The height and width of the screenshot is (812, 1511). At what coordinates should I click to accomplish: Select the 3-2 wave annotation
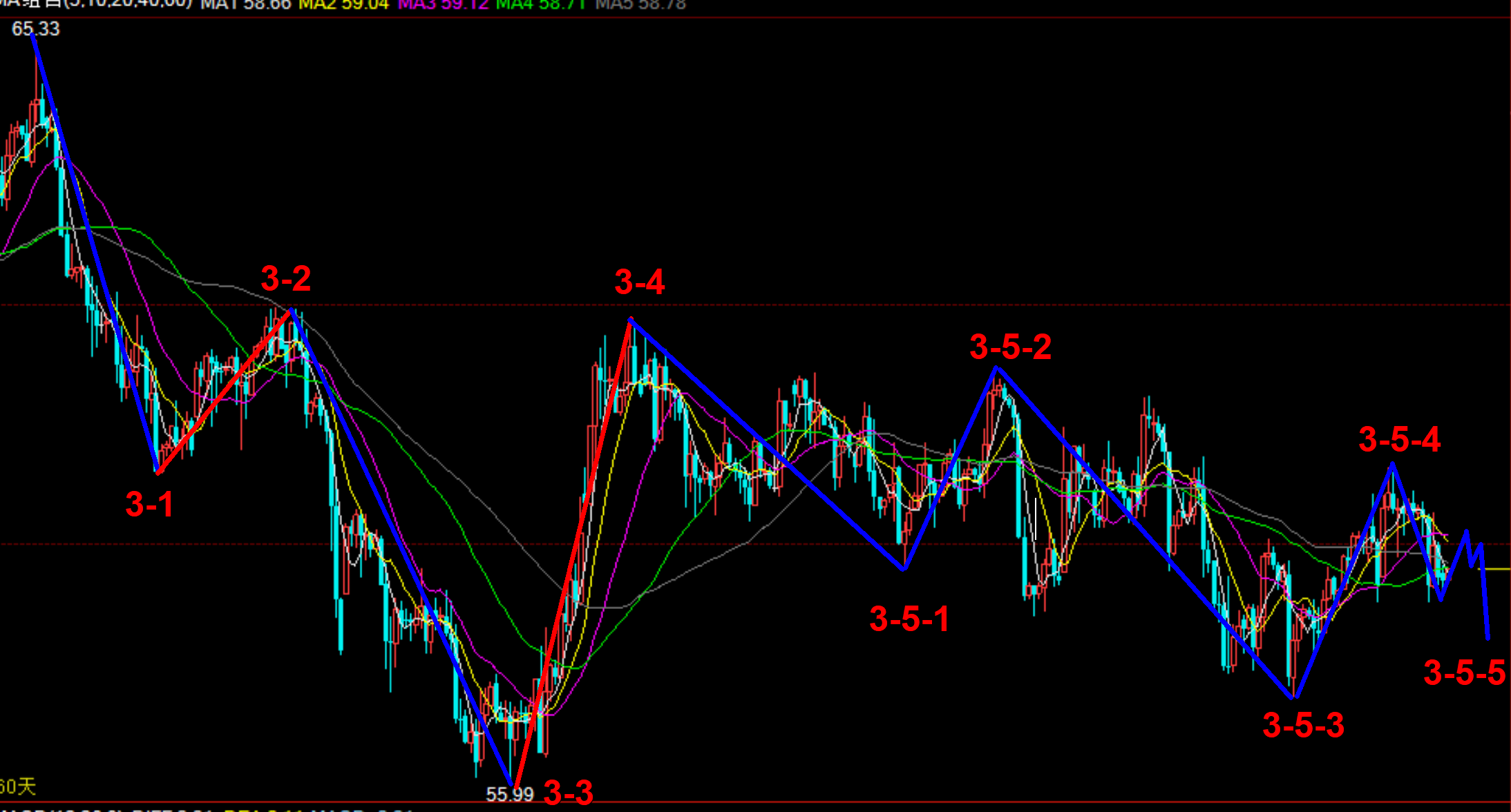(x=285, y=279)
